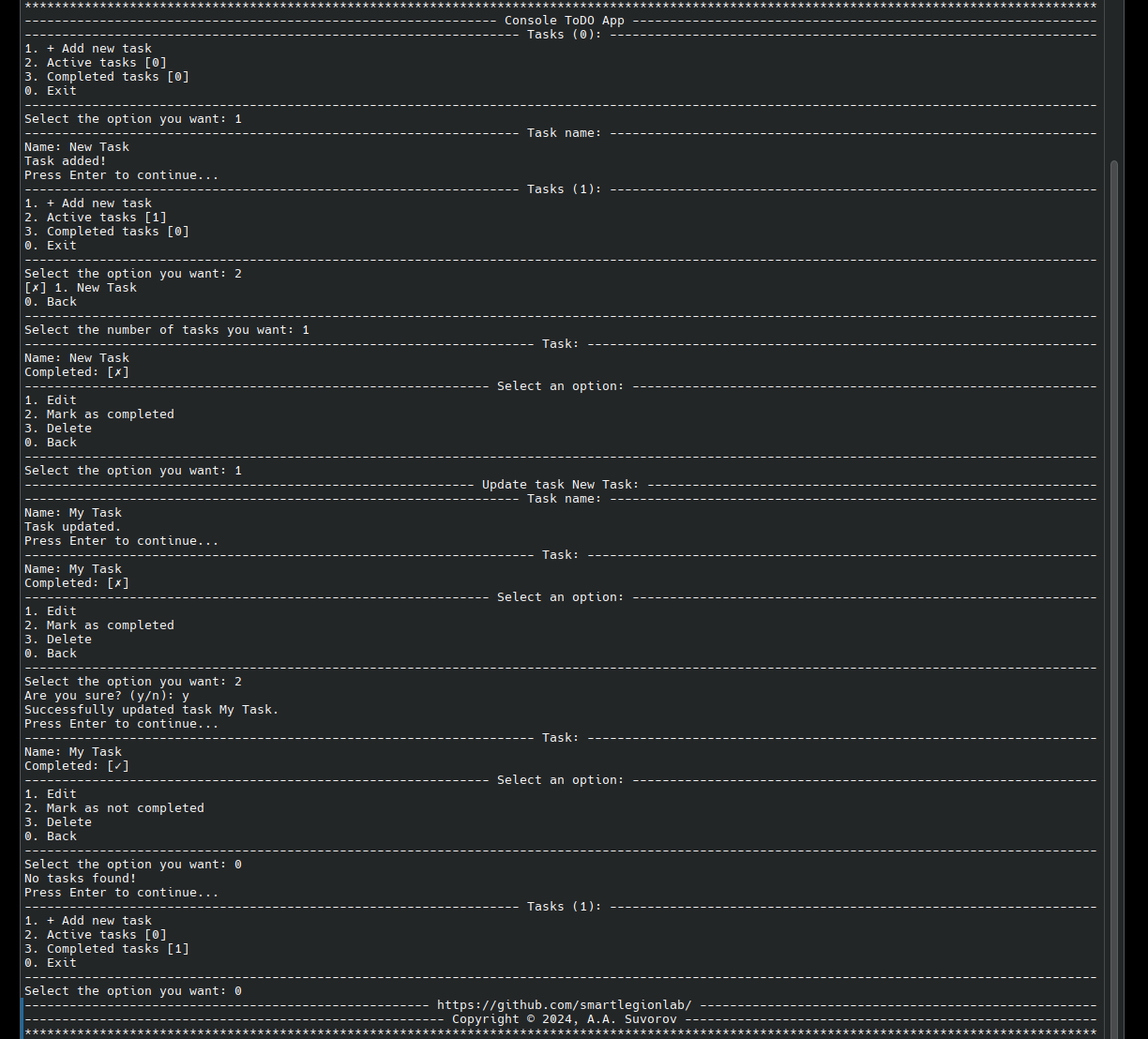
Task: Click the 'Are you sure? (y/n): y' prompt
Action: (107, 696)
